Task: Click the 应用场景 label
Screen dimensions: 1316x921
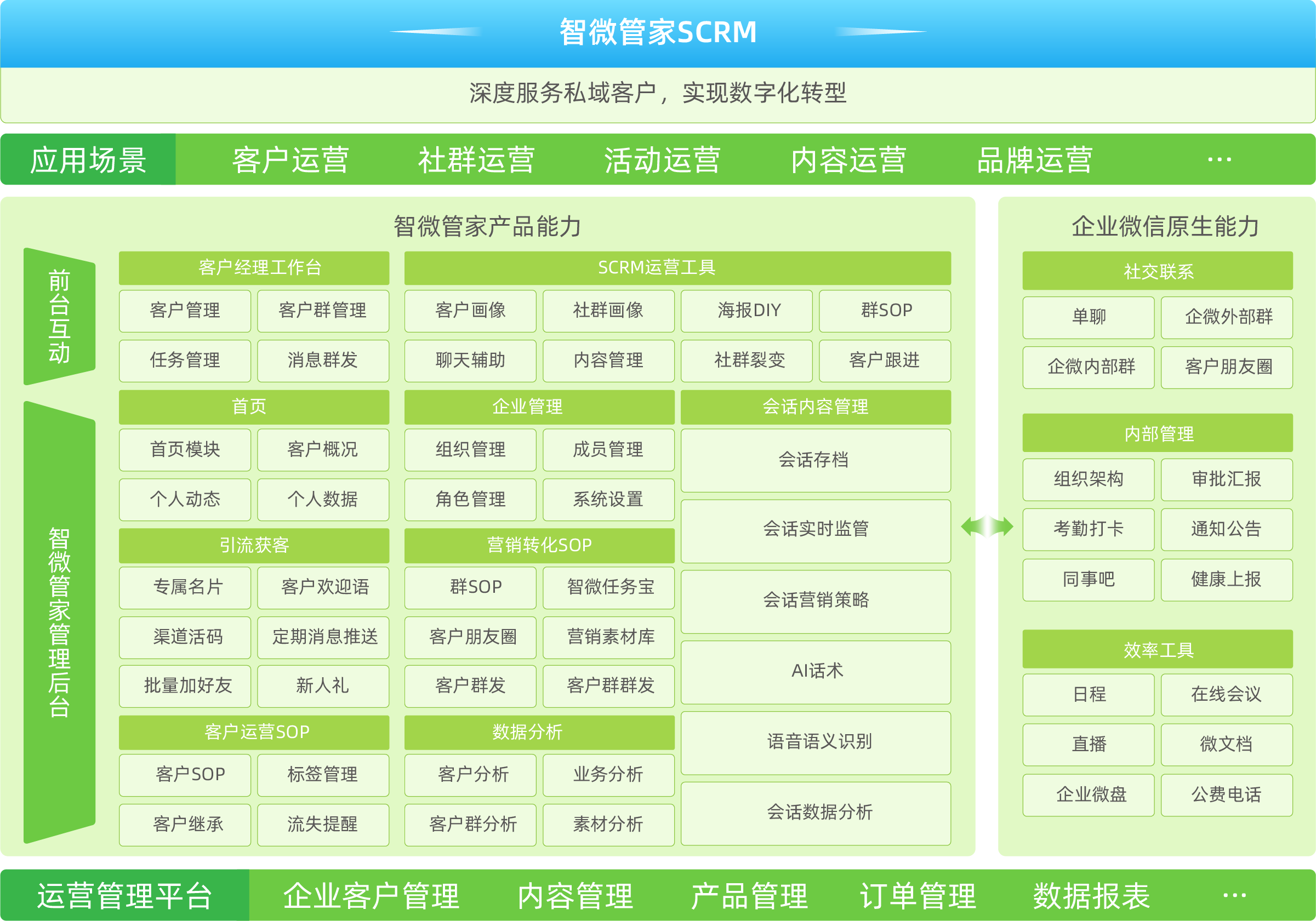Action: coord(88,160)
